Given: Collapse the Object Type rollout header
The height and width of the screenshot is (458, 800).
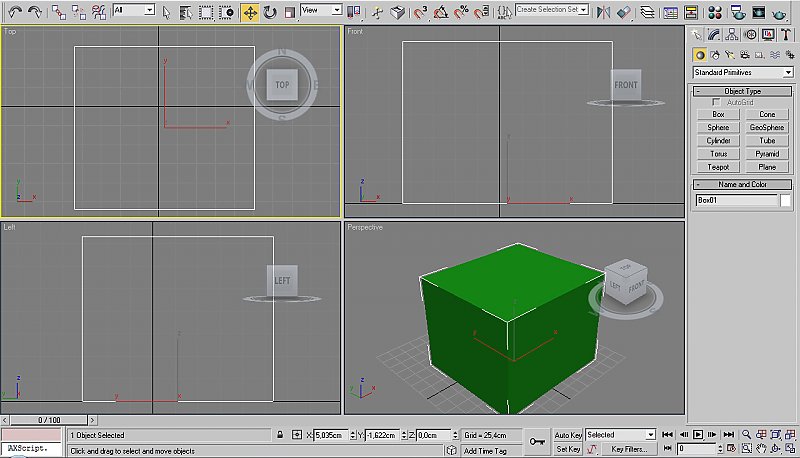Looking at the screenshot, I should pos(742,91).
